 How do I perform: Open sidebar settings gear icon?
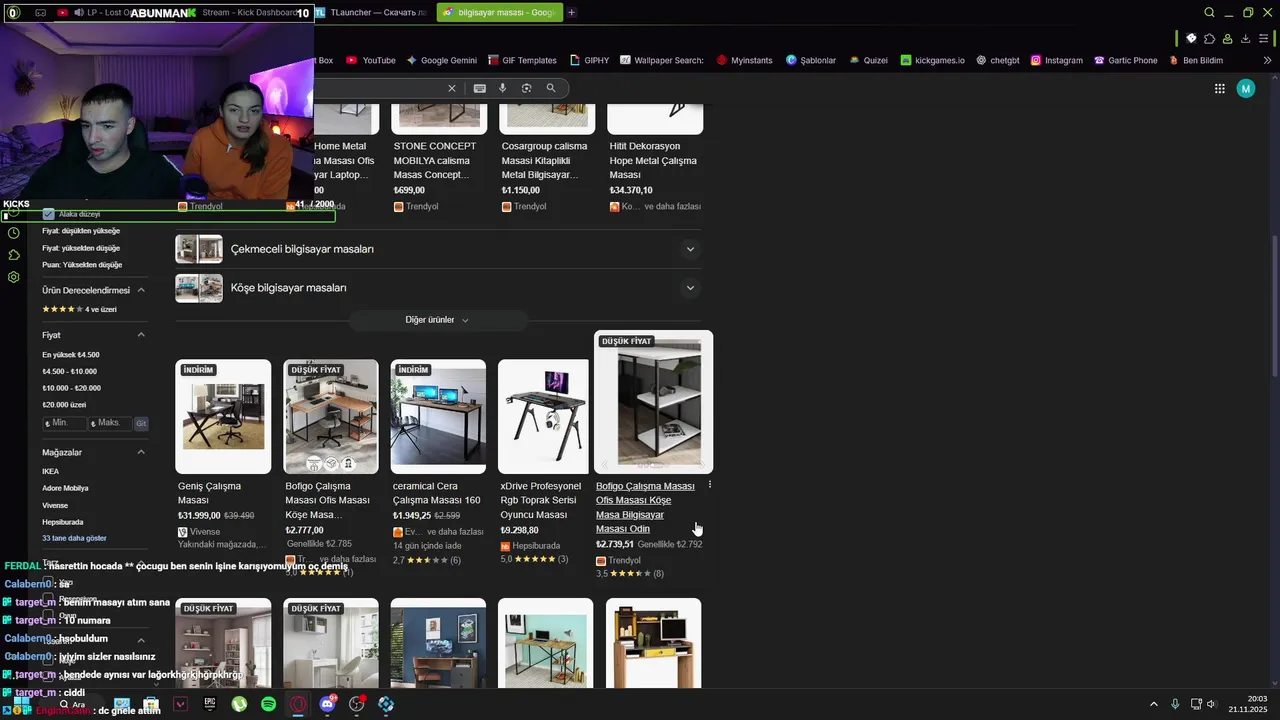pos(13,277)
